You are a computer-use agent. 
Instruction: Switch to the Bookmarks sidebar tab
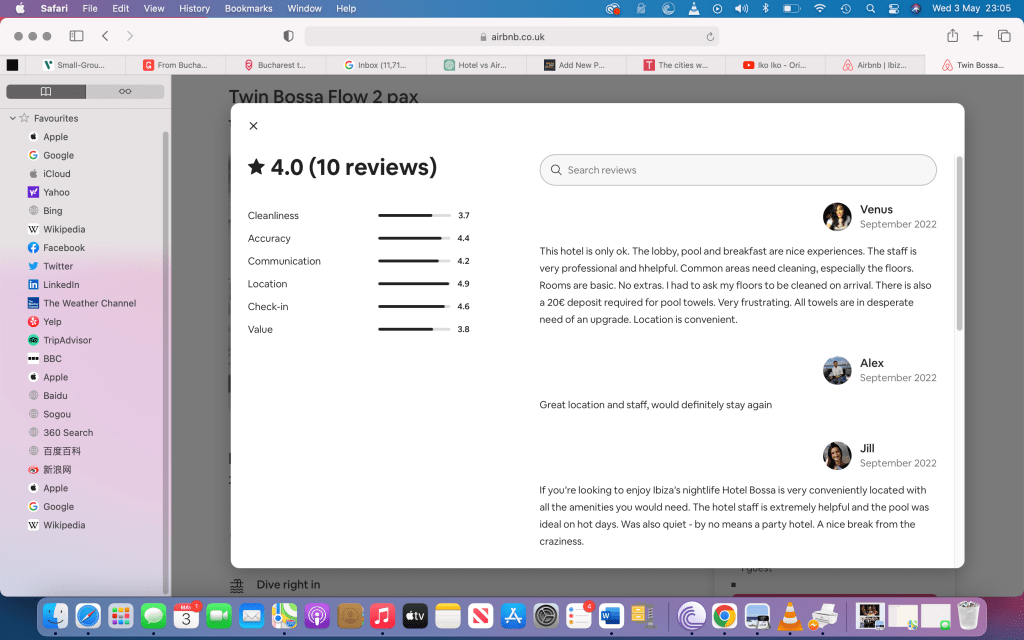pyautogui.click(x=46, y=91)
